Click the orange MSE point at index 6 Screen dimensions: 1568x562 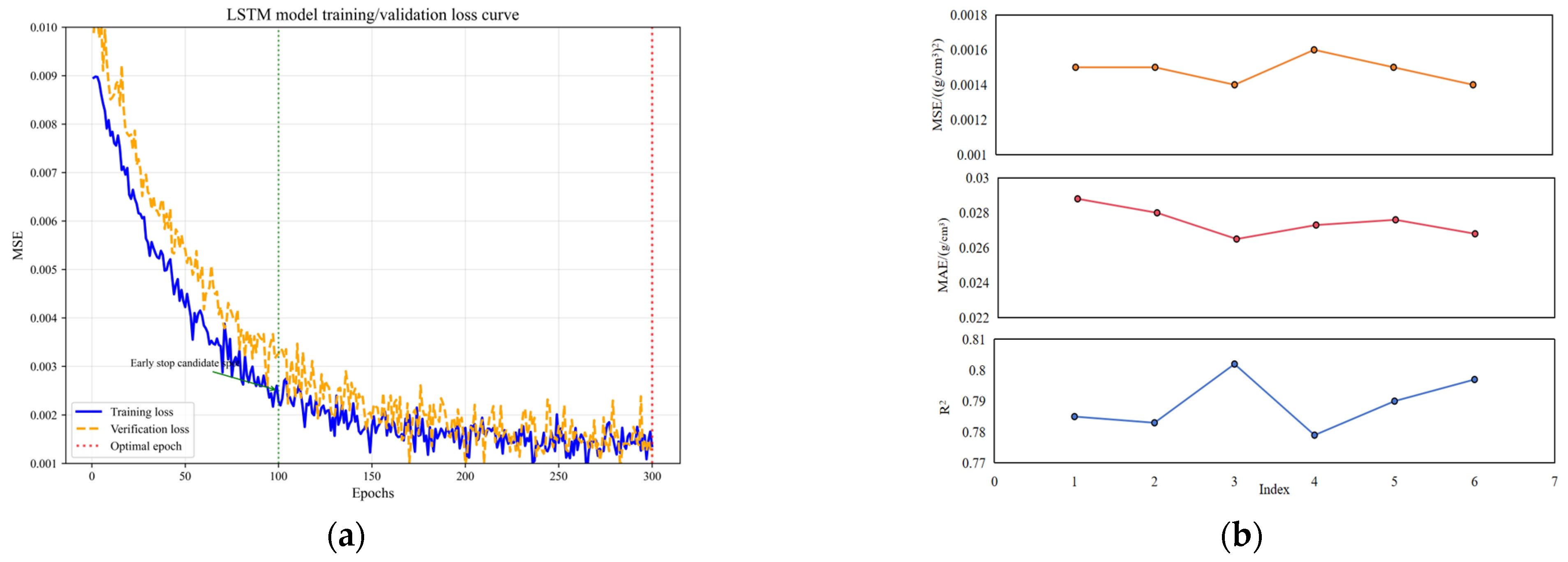pos(1473,85)
